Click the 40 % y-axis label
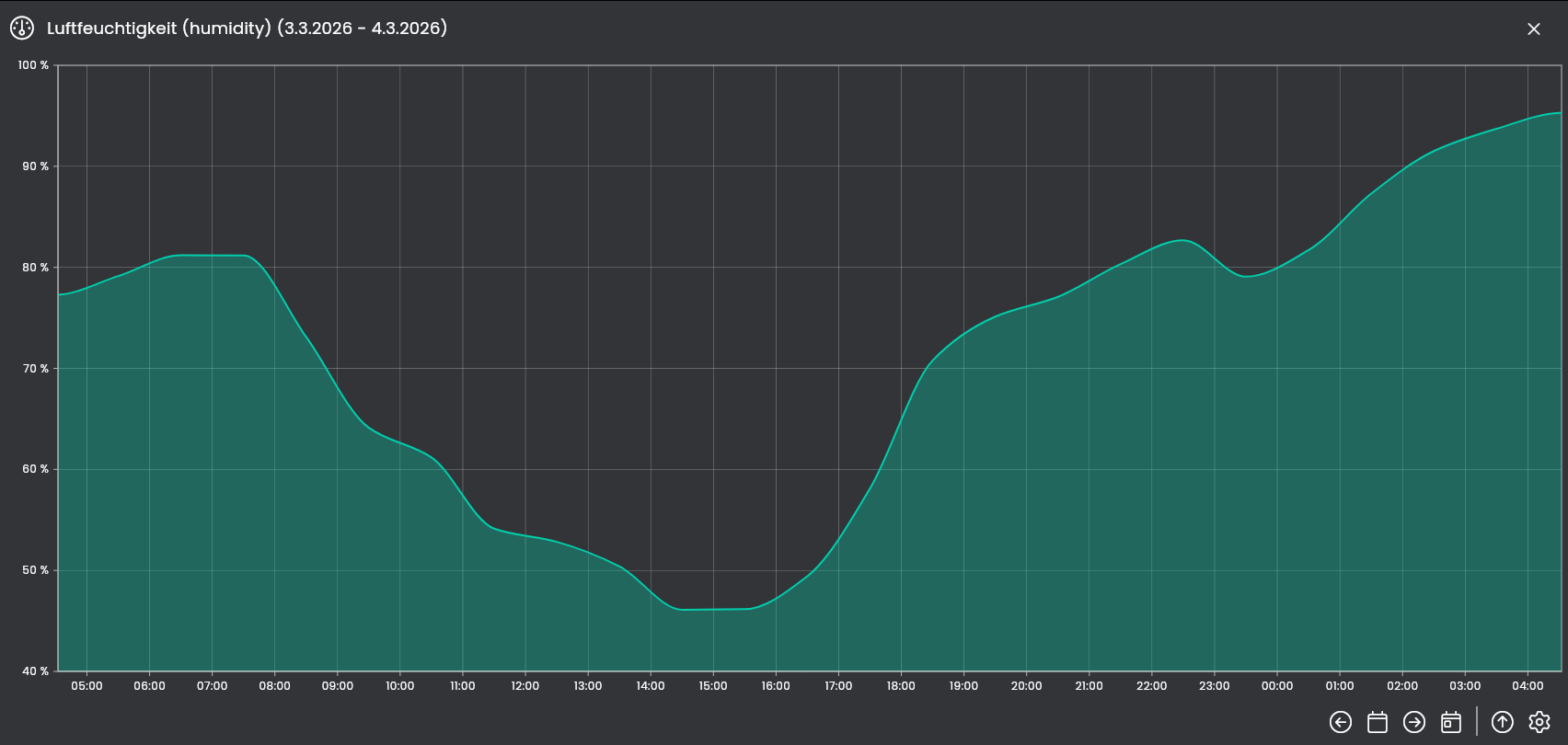Image resolution: width=1568 pixels, height=745 pixels. tap(35, 671)
